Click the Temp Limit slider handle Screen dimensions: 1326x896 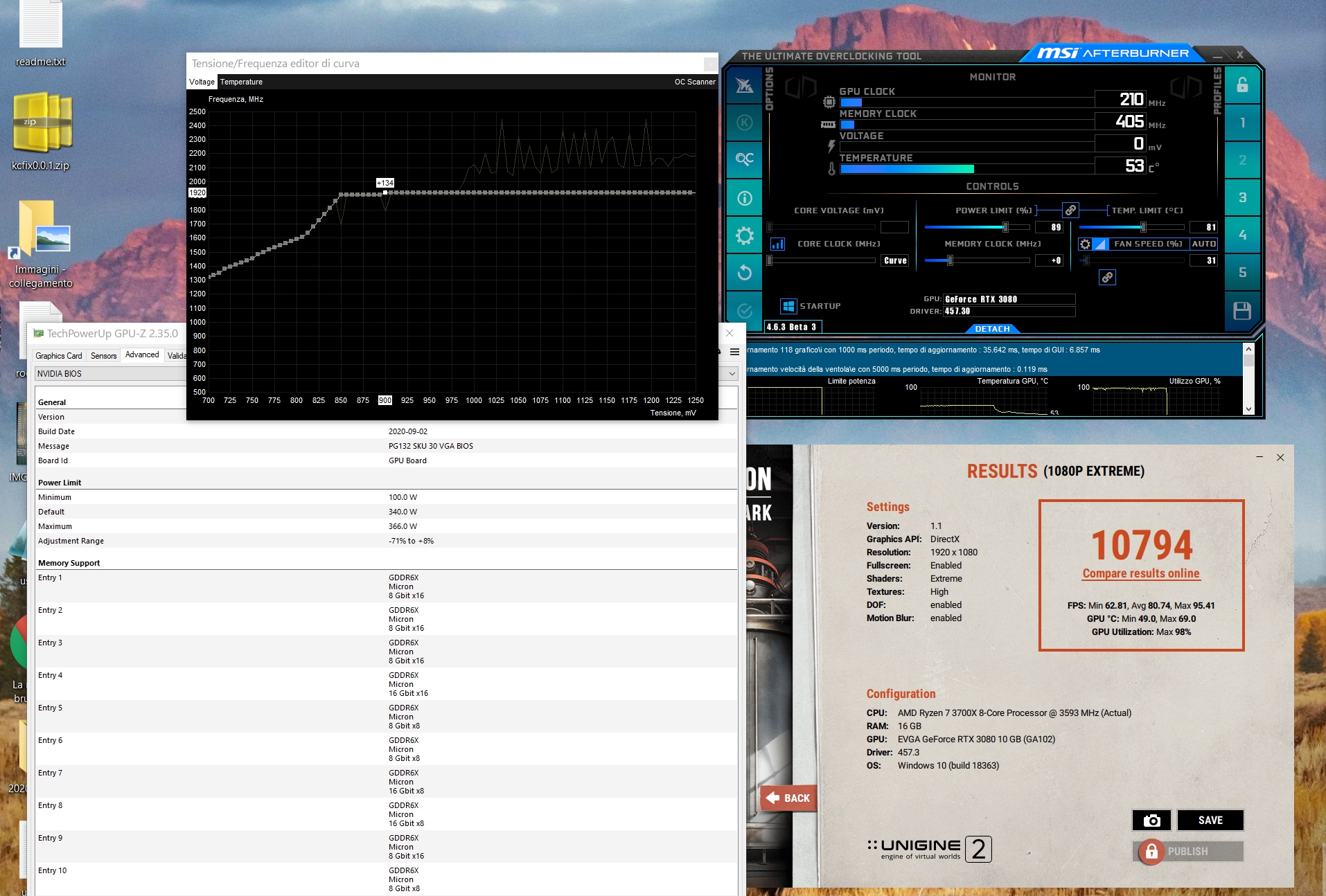[1143, 227]
